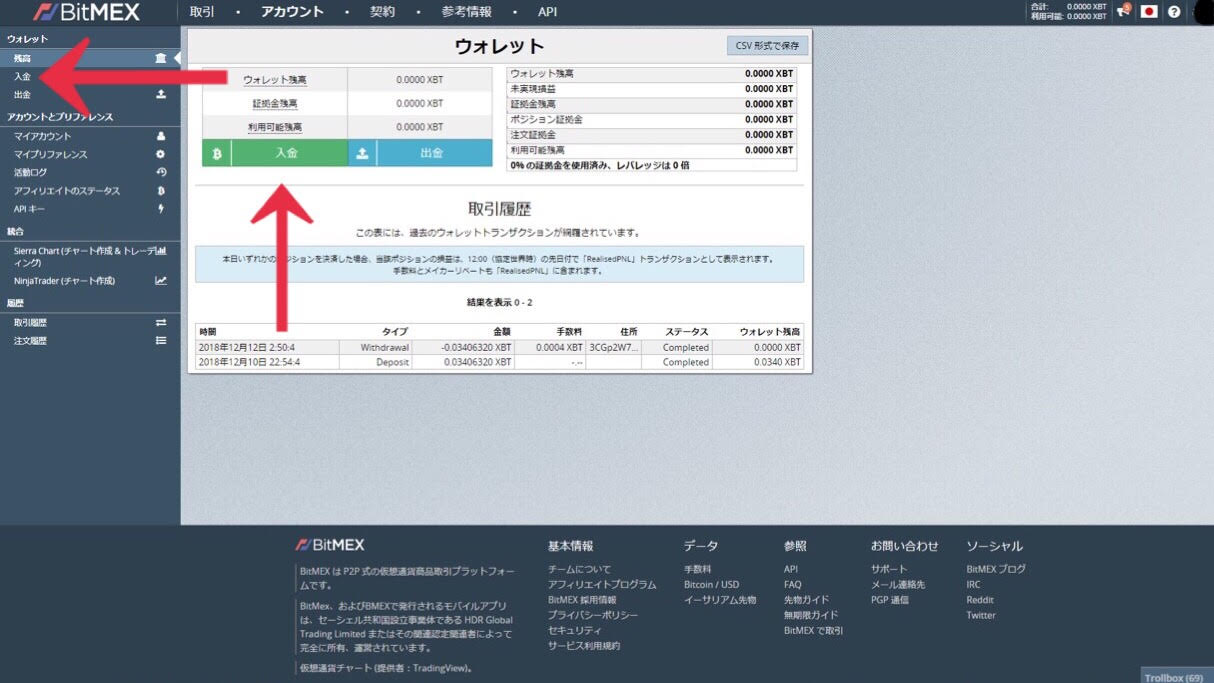The width and height of the screenshot is (1214, 683).
Task: Click 3CGp2W7... address in Withdrawal row
Action: point(613,348)
